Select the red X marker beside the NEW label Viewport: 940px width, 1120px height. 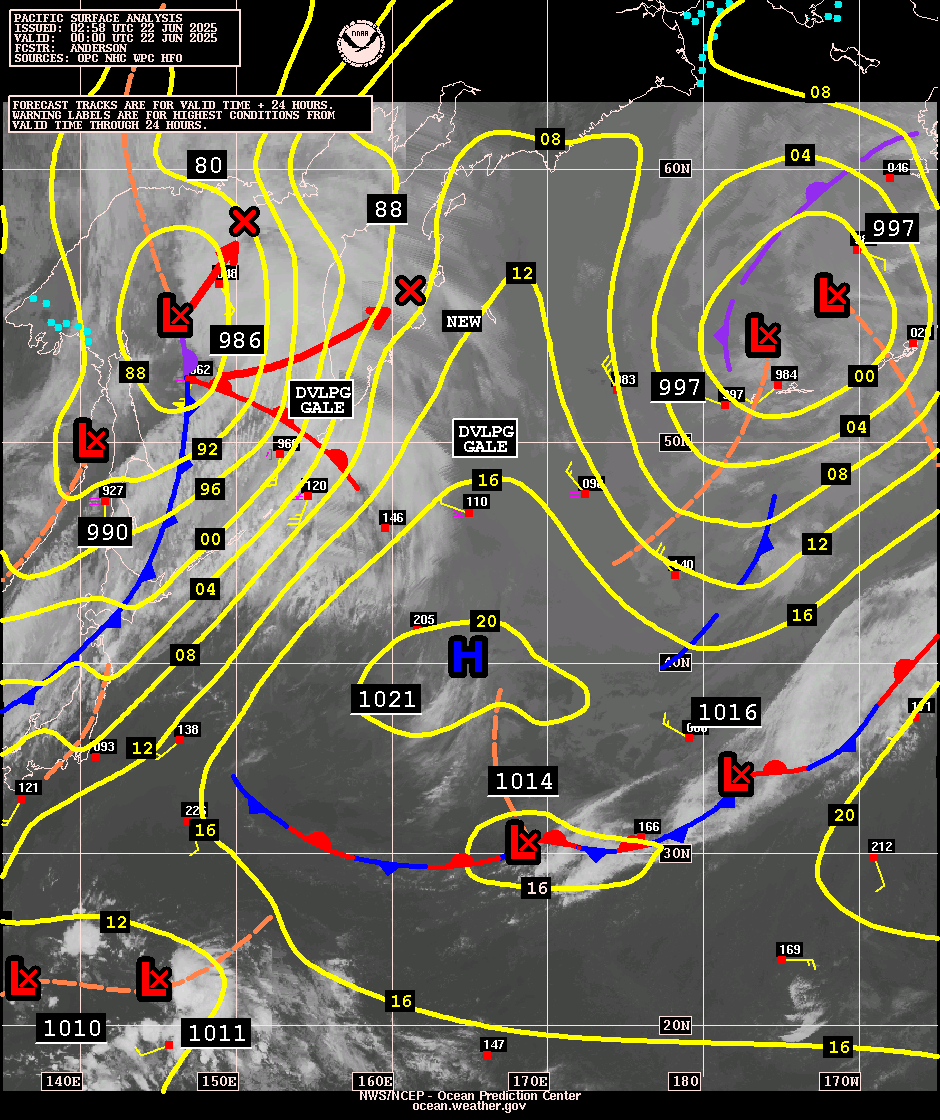411,291
